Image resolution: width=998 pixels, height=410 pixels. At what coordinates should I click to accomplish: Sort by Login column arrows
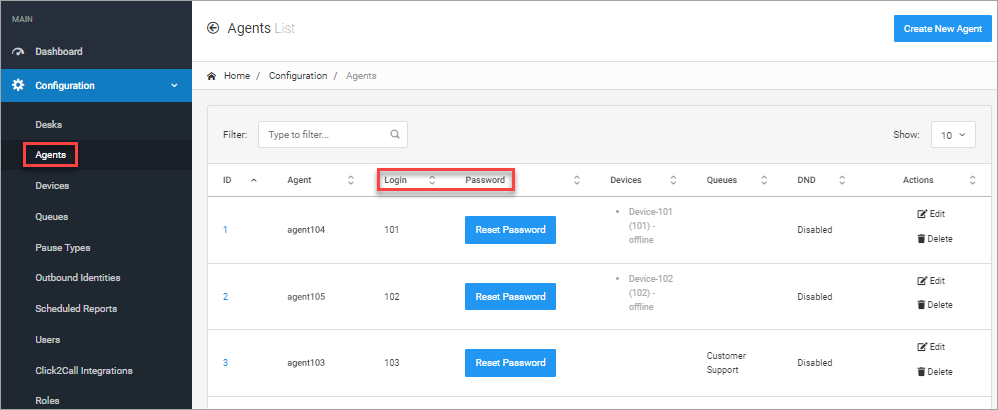tap(432, 180)
